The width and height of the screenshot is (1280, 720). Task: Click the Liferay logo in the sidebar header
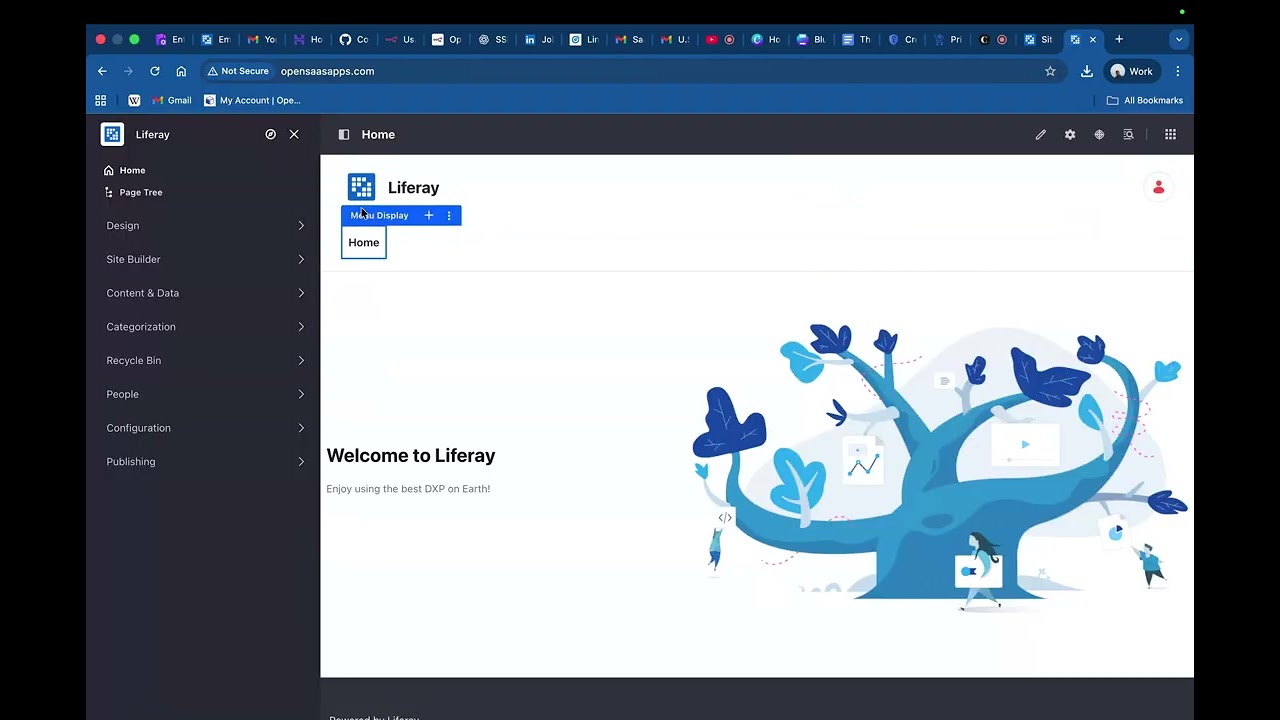pyautogui.click(x=112, y=134)
